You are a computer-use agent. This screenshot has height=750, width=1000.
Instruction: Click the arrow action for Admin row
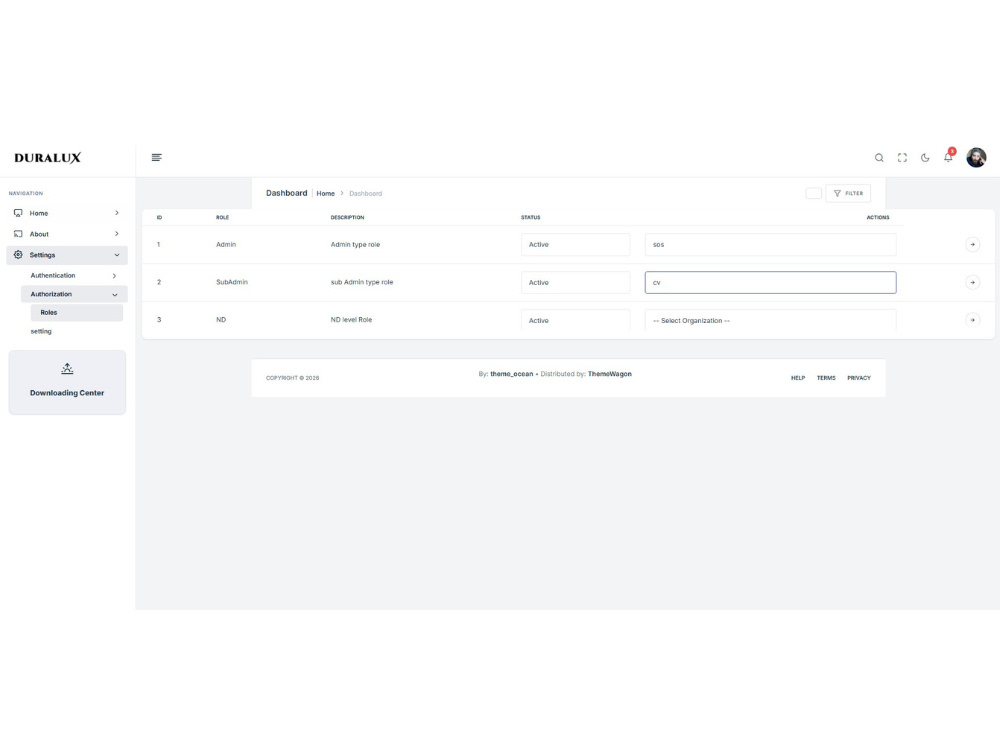click(x=972, y=244)
